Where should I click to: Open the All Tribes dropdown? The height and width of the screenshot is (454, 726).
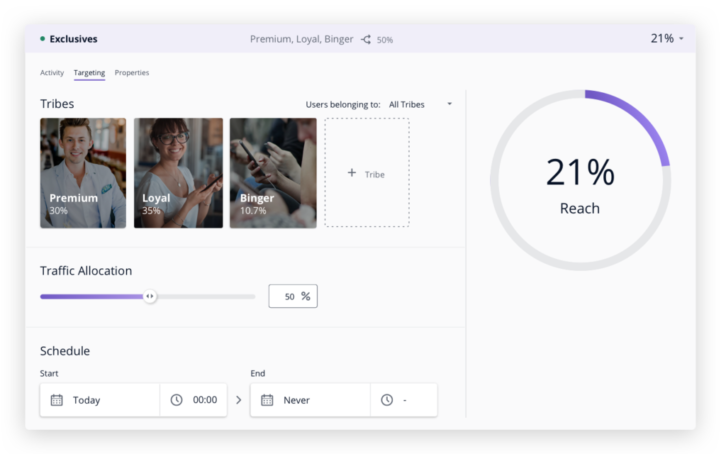[x=420, y=105]
